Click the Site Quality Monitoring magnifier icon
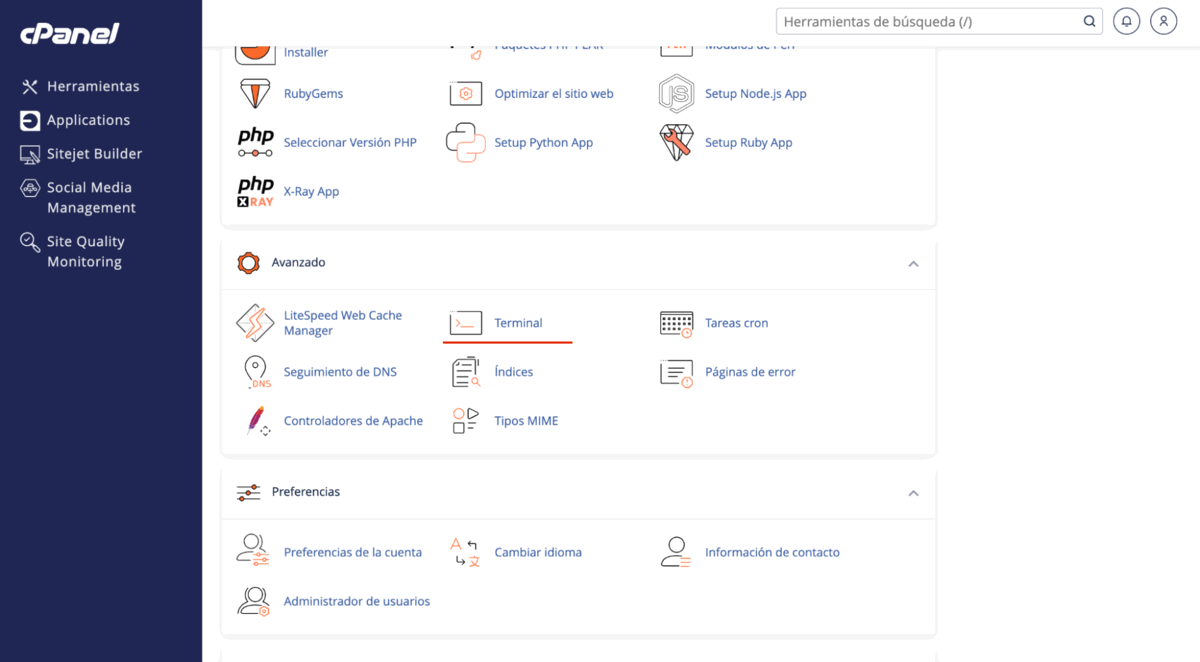This screenshot has height=662, width=1200. (30, 242)
